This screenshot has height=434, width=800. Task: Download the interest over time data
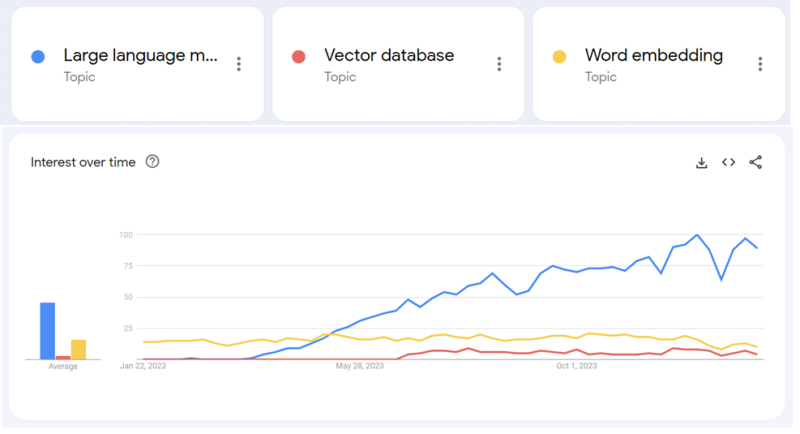tap(702, 163)
